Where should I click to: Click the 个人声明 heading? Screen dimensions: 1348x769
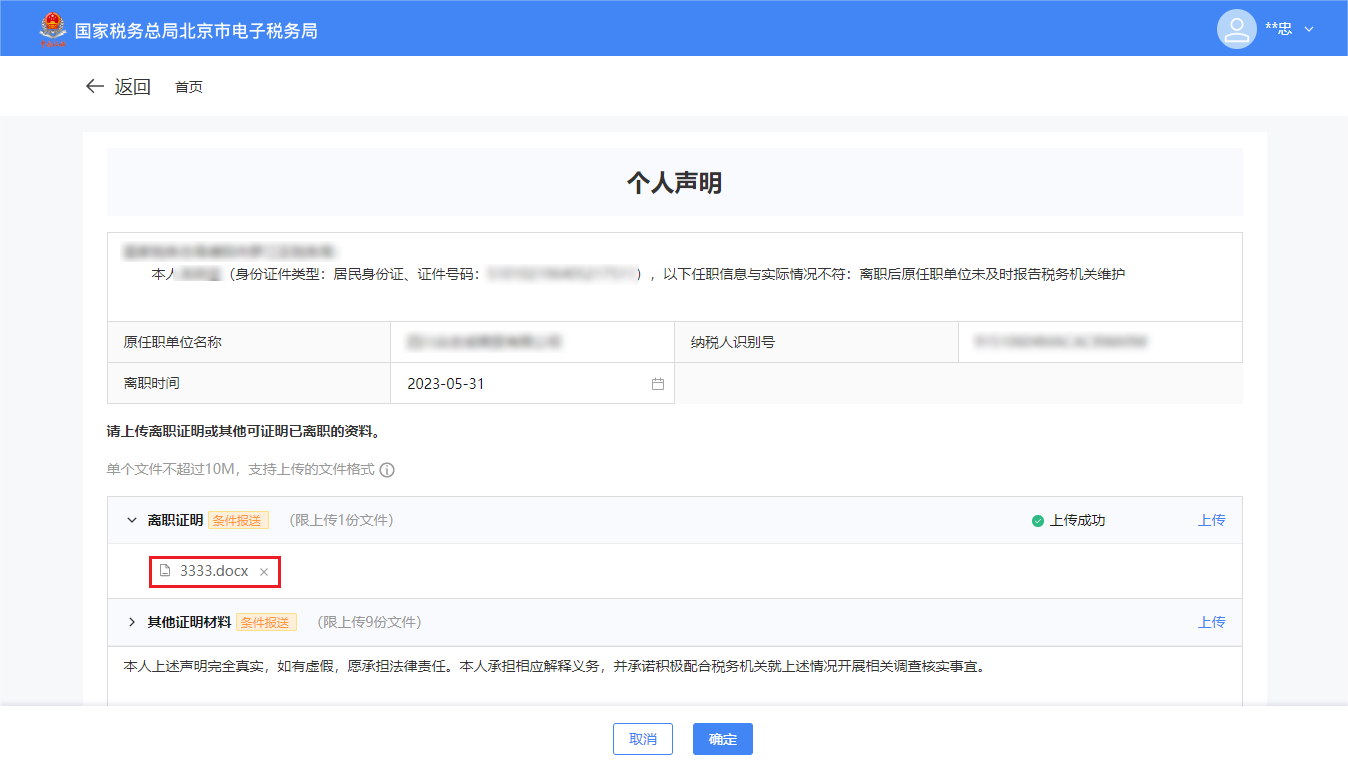click(674, 183)
